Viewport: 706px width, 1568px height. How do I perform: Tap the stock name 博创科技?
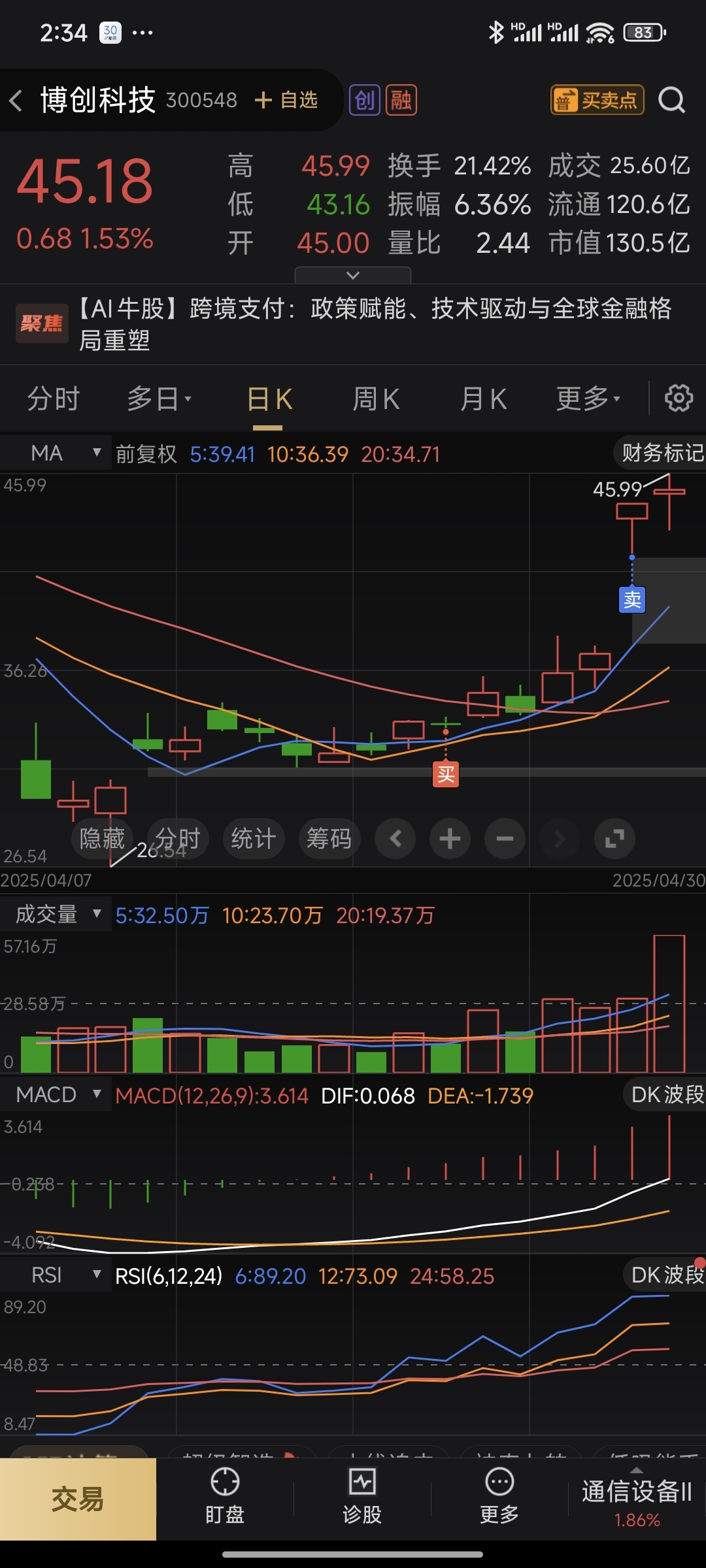(x=98, y=100)
